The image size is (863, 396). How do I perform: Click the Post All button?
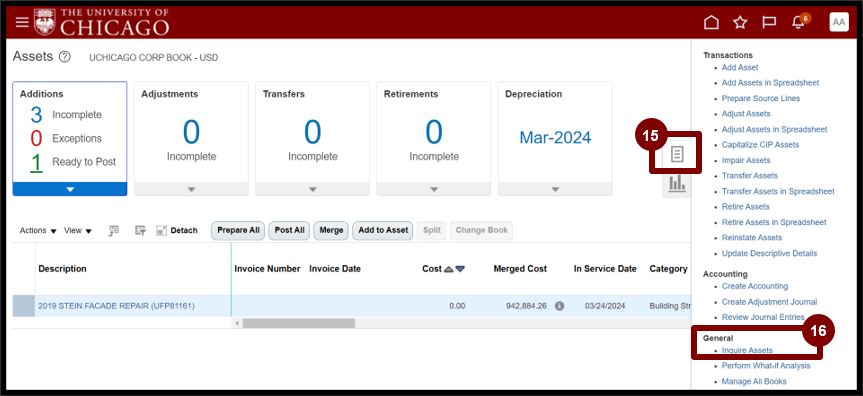290,231
